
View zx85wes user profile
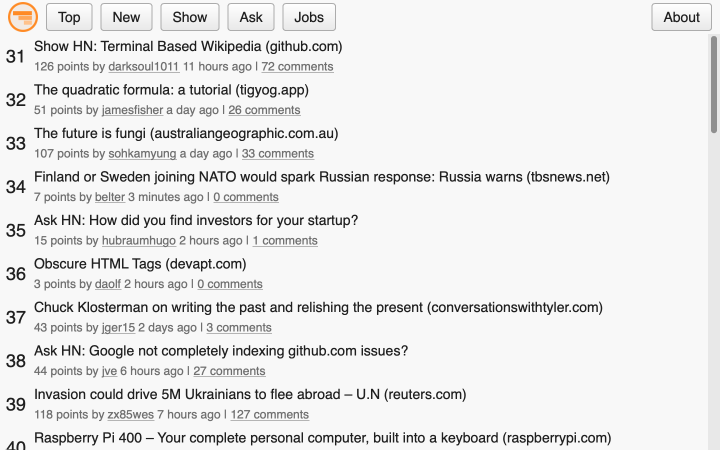click(130, 415)
